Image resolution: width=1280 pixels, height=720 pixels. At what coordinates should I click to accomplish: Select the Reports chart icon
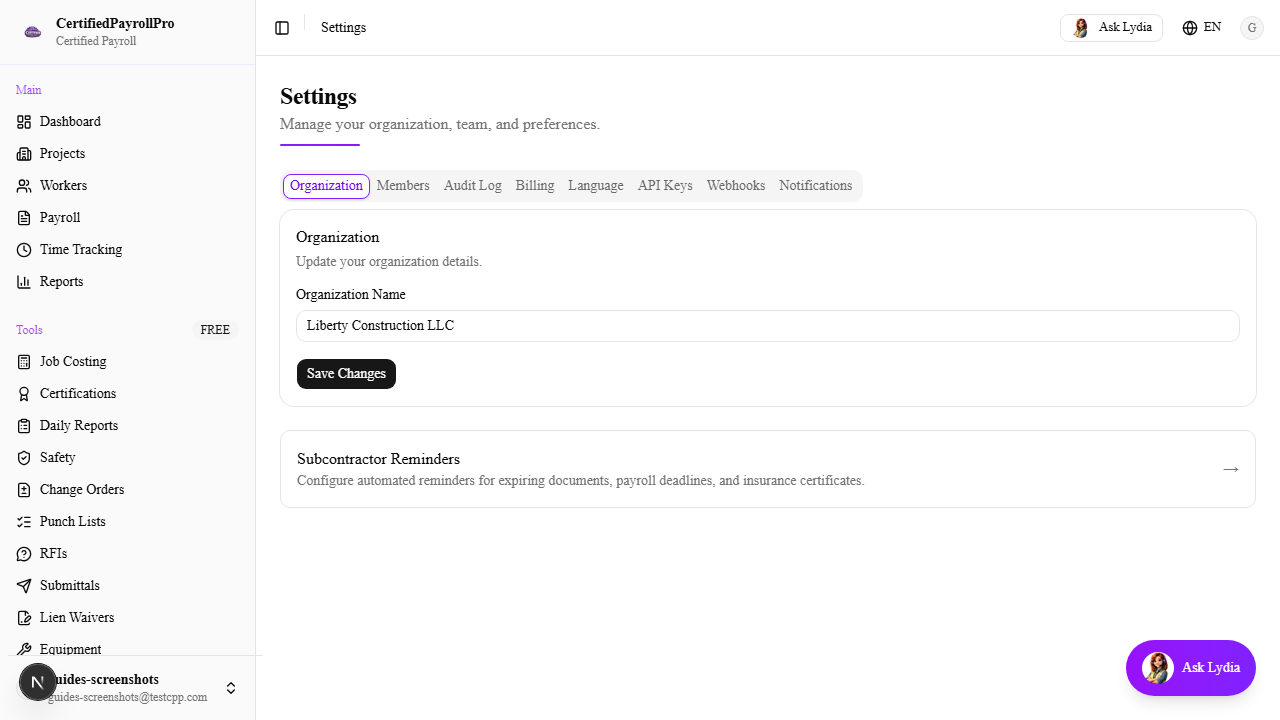point(24,281)
